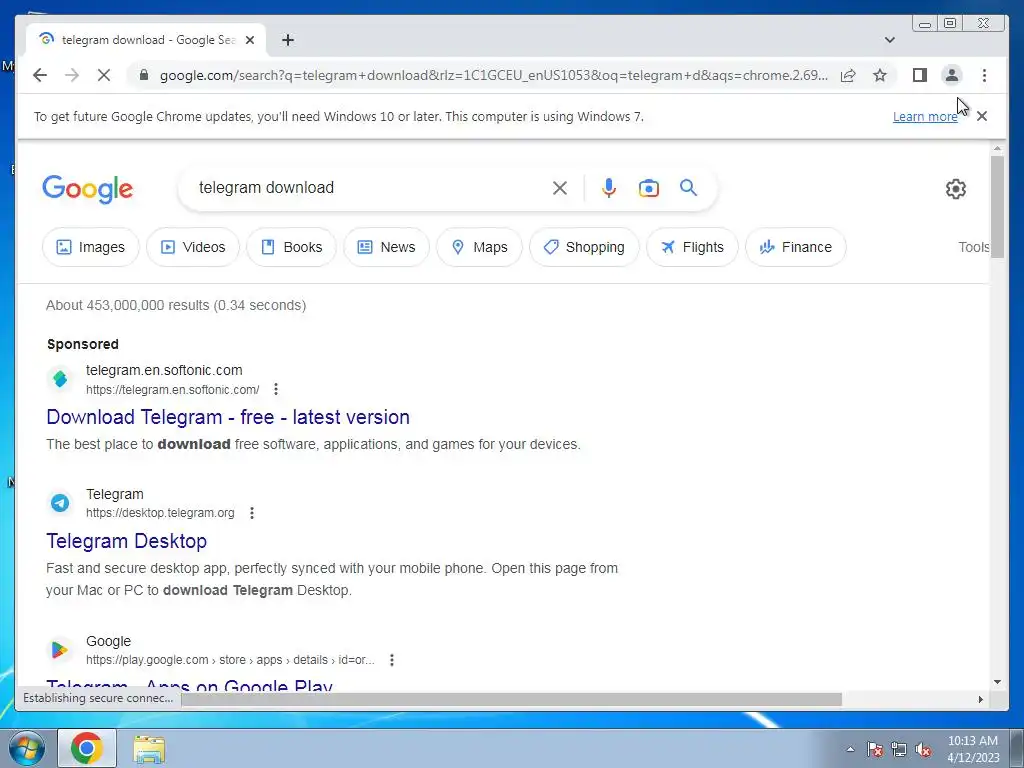Open Google Play result's three-dot options
This screenshot has width=1024, height=768.
tap(392, 660)
